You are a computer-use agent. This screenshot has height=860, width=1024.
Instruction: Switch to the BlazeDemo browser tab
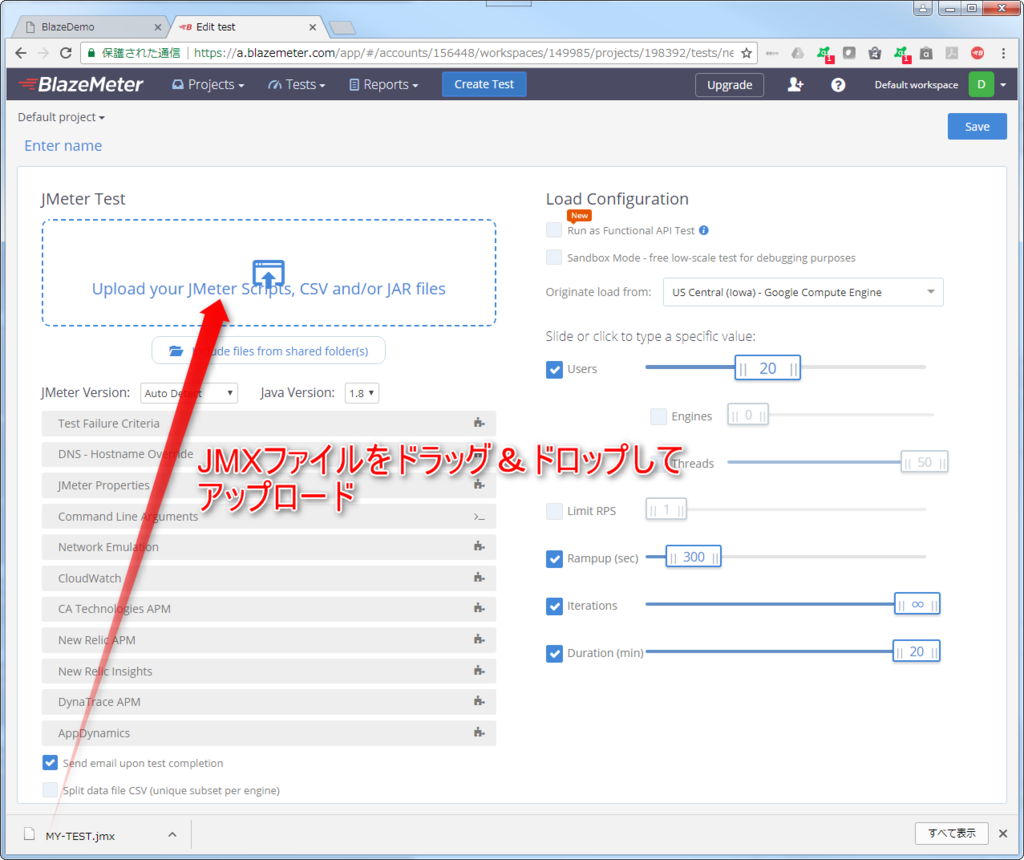[x=91, y=27]
